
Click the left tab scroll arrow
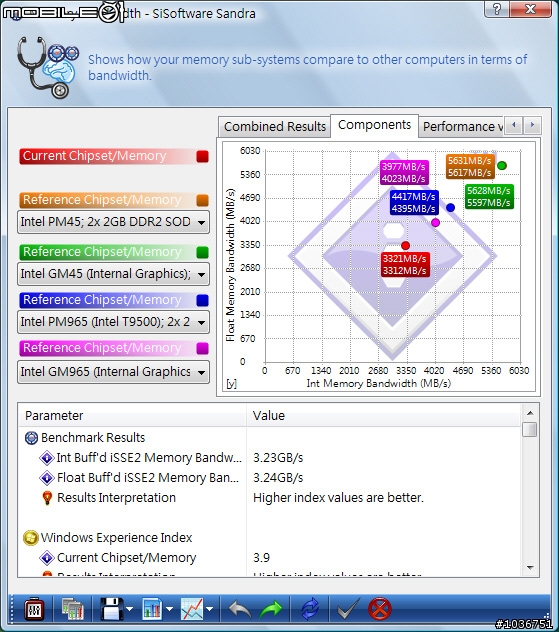(513, 125)
